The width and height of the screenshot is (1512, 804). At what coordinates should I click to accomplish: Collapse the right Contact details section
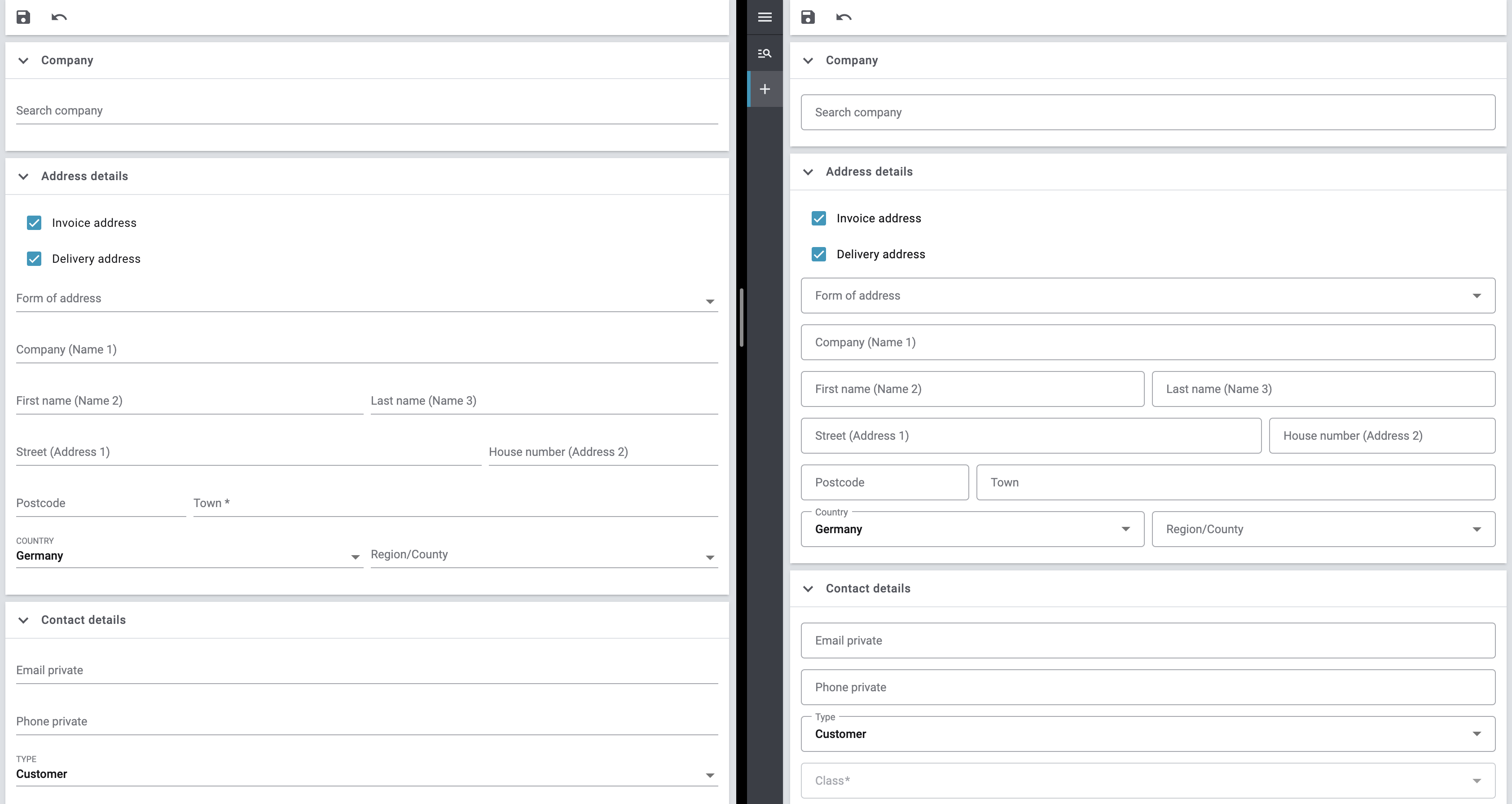point(808,588)
